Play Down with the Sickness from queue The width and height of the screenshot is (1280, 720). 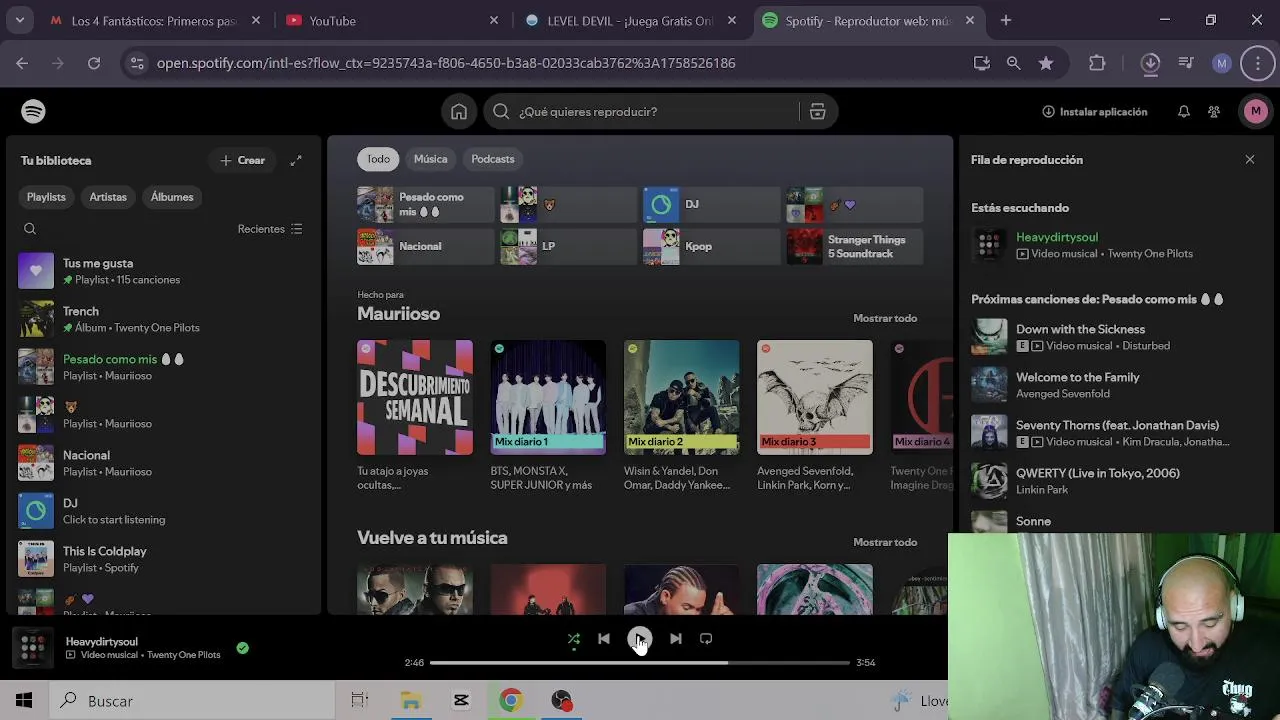coord(1112,337)
